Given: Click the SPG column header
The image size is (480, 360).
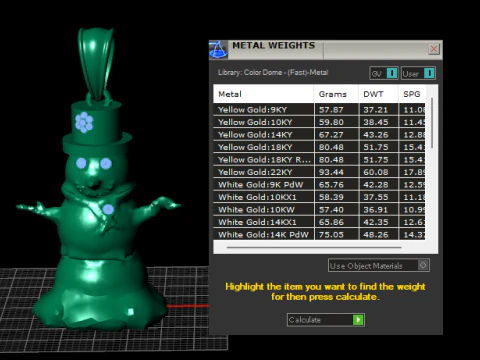Looking at the screenshot, I should [412, 94].
